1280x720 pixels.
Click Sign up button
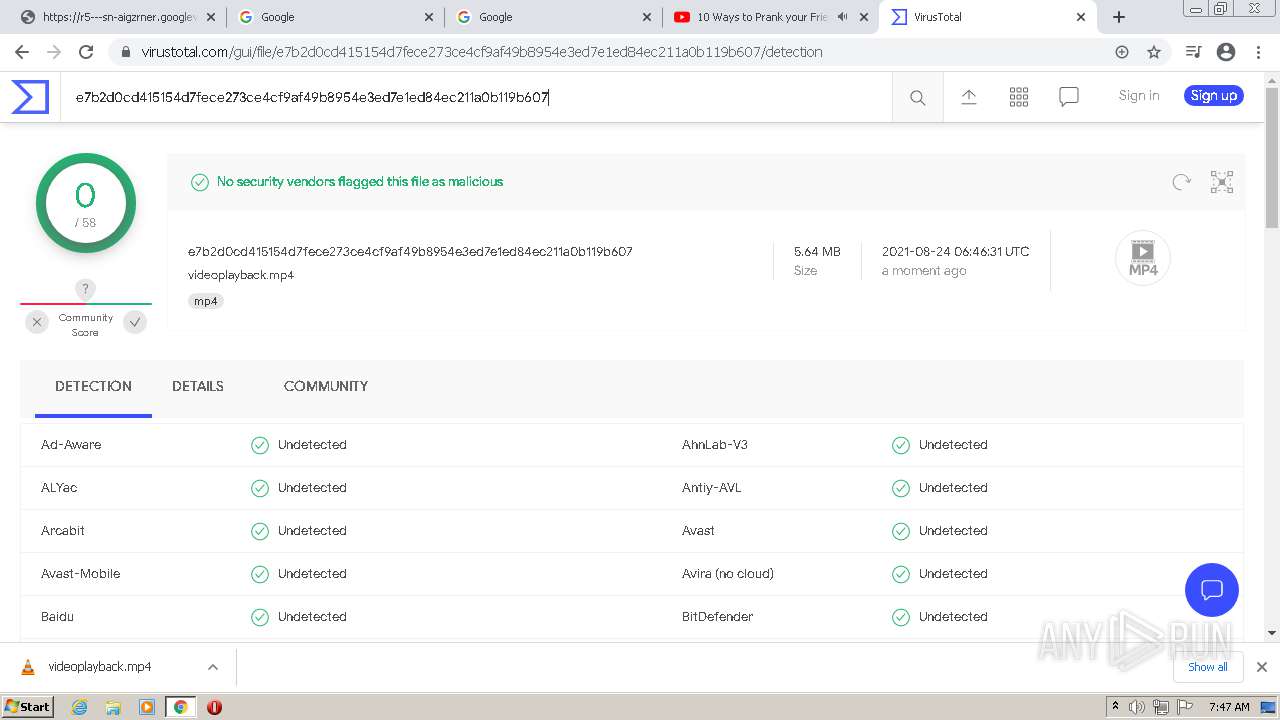1214,96
